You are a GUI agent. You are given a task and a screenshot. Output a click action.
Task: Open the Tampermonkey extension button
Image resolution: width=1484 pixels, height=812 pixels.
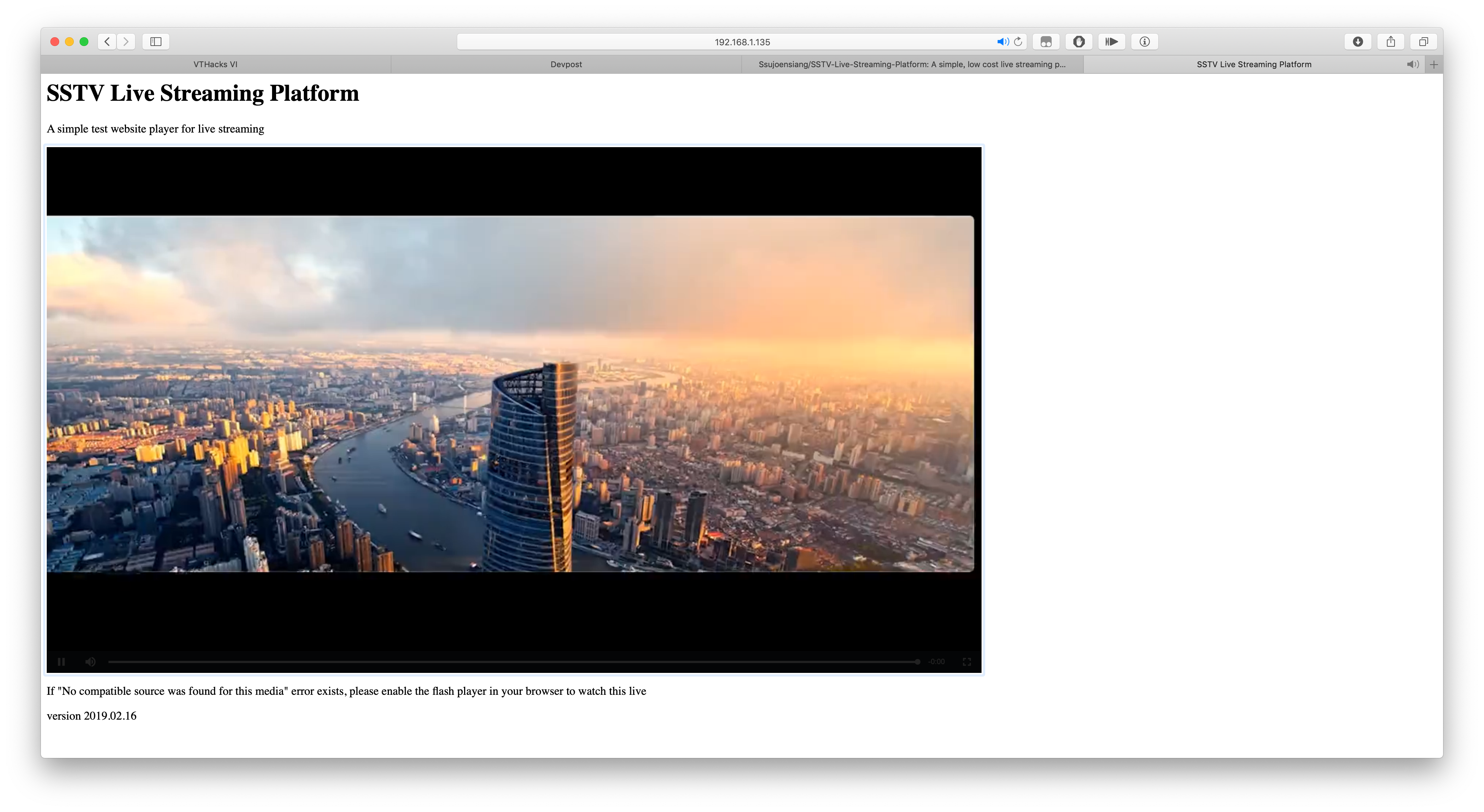(x=1046, y=42)
